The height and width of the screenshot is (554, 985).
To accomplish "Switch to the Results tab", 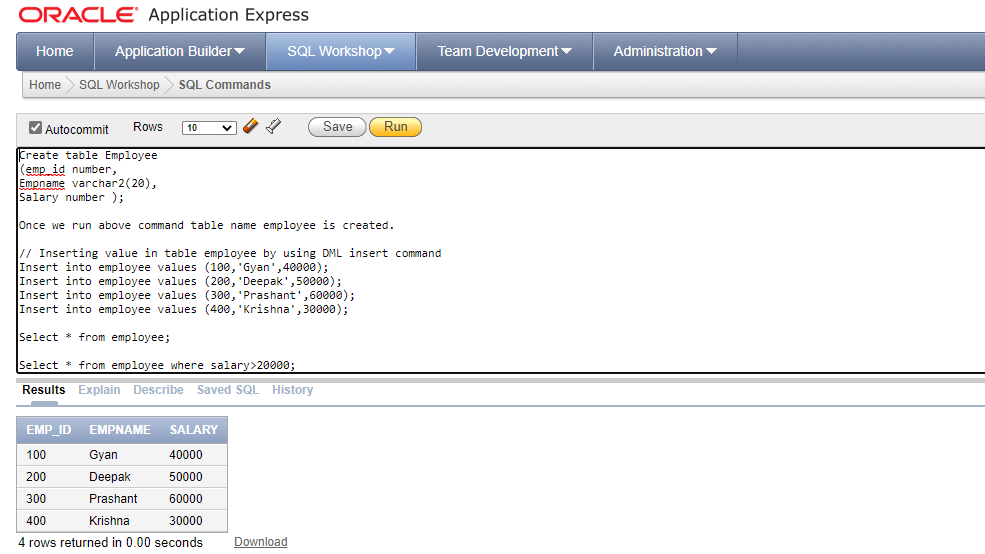I will (44, 390).
